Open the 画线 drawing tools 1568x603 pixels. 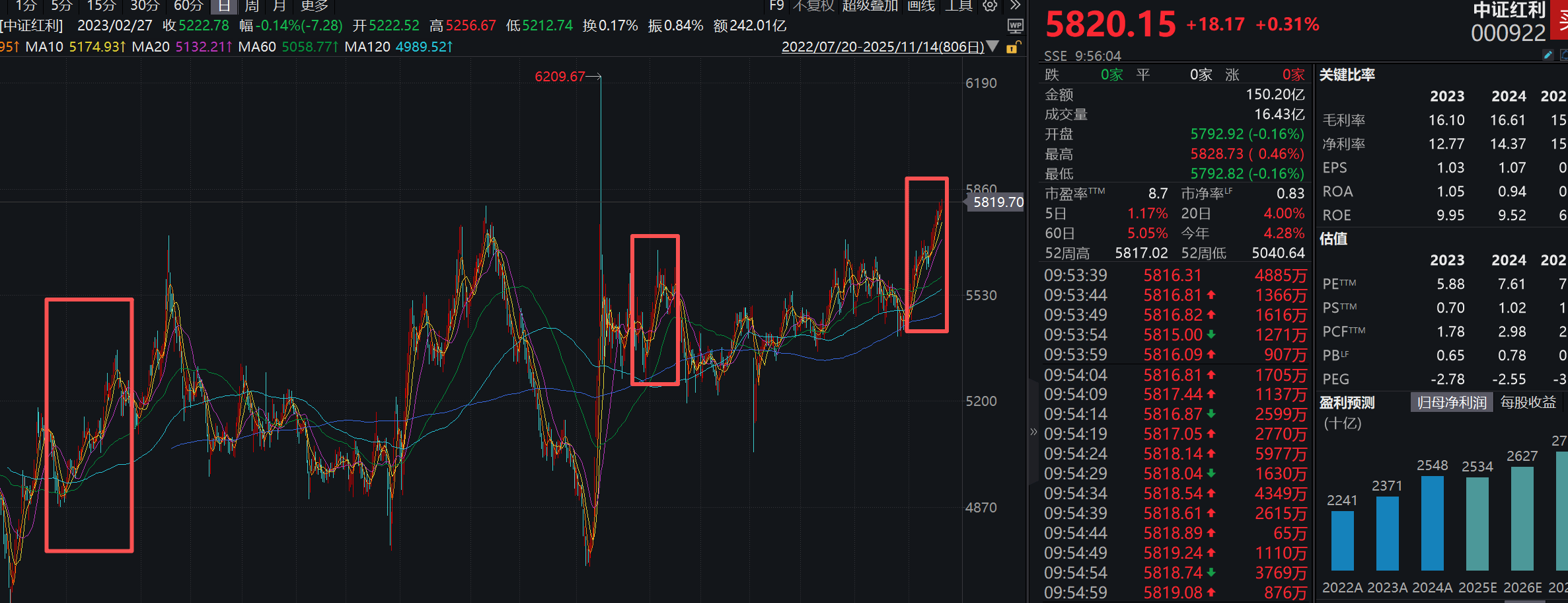click(x=921, y=6)
